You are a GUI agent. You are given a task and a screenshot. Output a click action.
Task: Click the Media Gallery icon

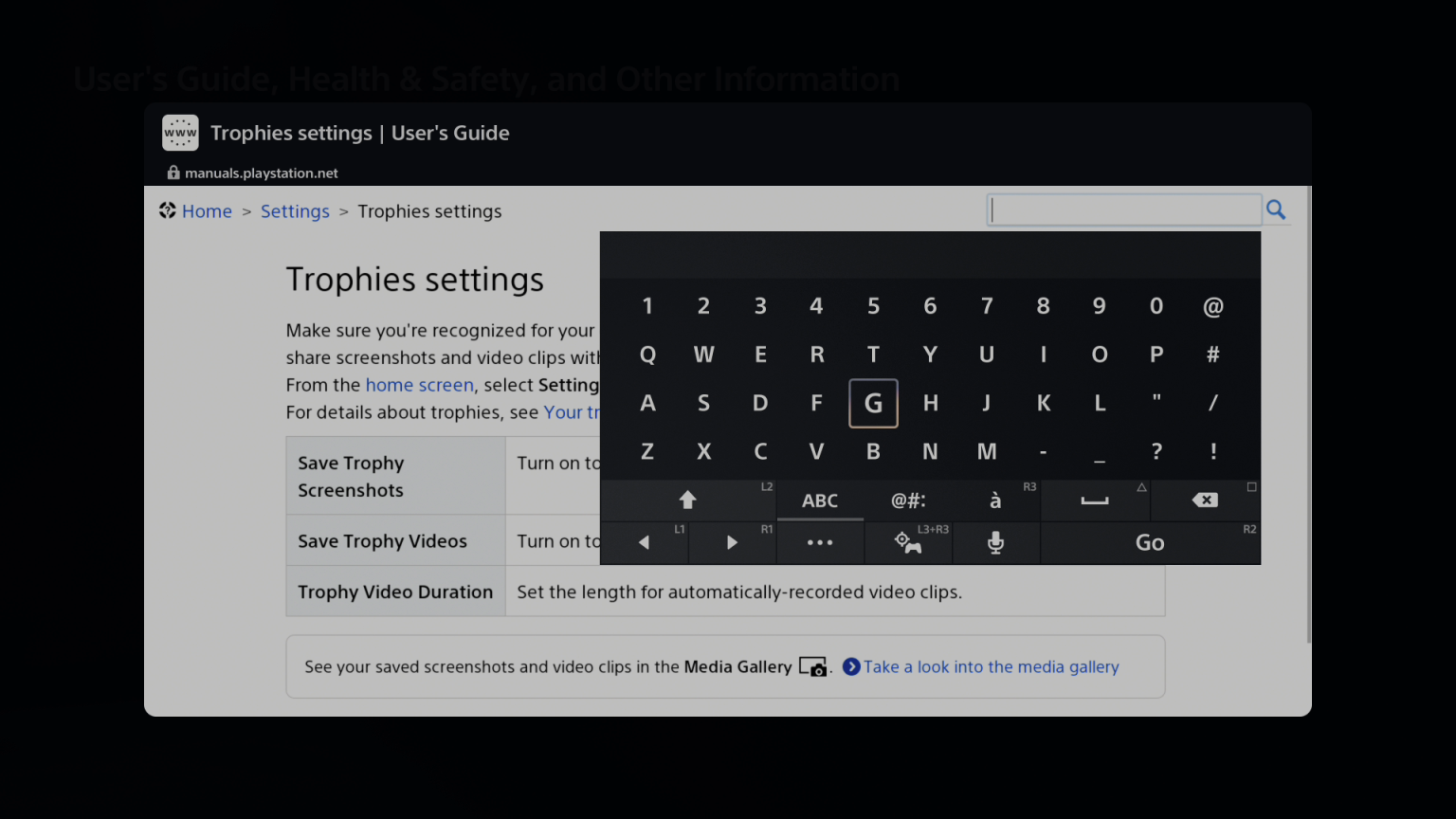pos(813,667)
